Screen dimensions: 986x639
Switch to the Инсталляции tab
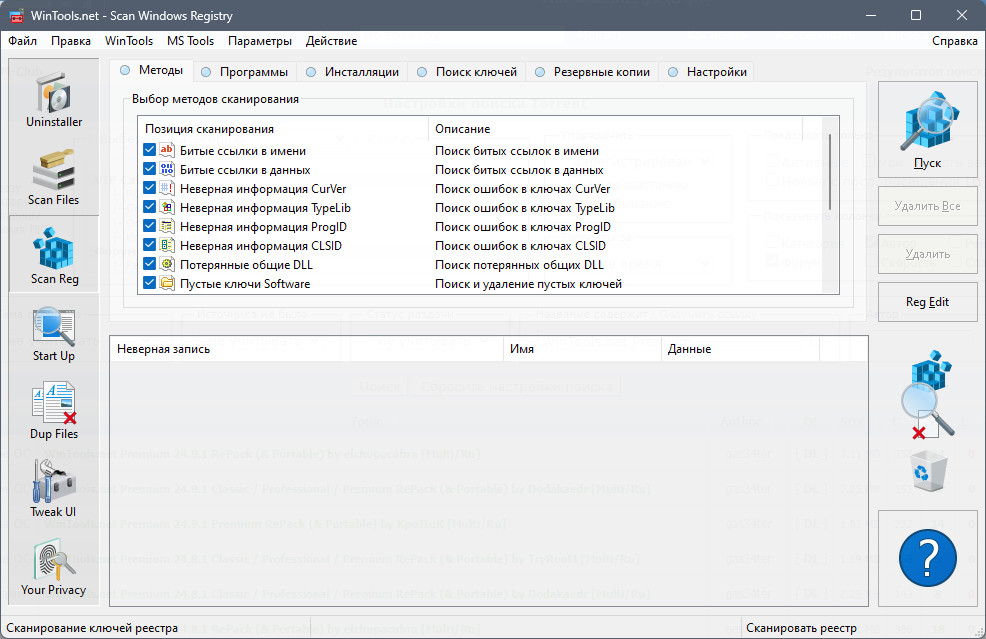click(x=353, y=72)
